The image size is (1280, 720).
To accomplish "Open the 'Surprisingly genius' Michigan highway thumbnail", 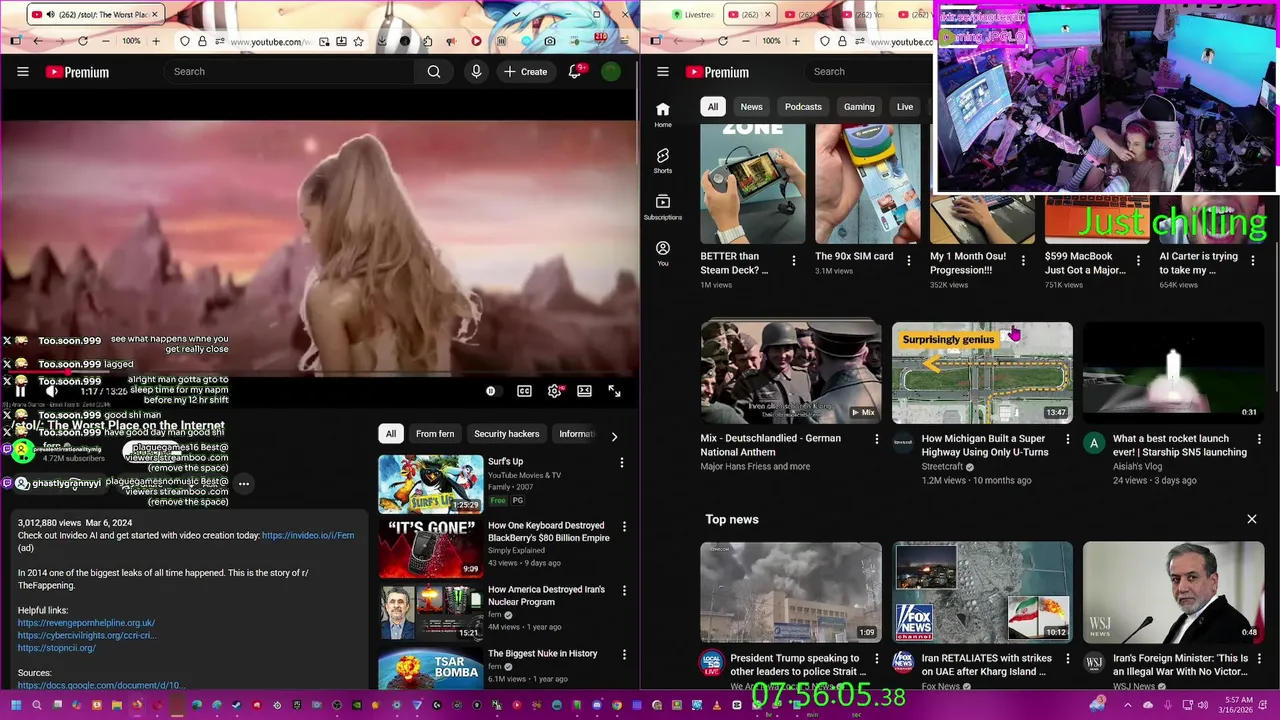I will [x=982, y=373].
